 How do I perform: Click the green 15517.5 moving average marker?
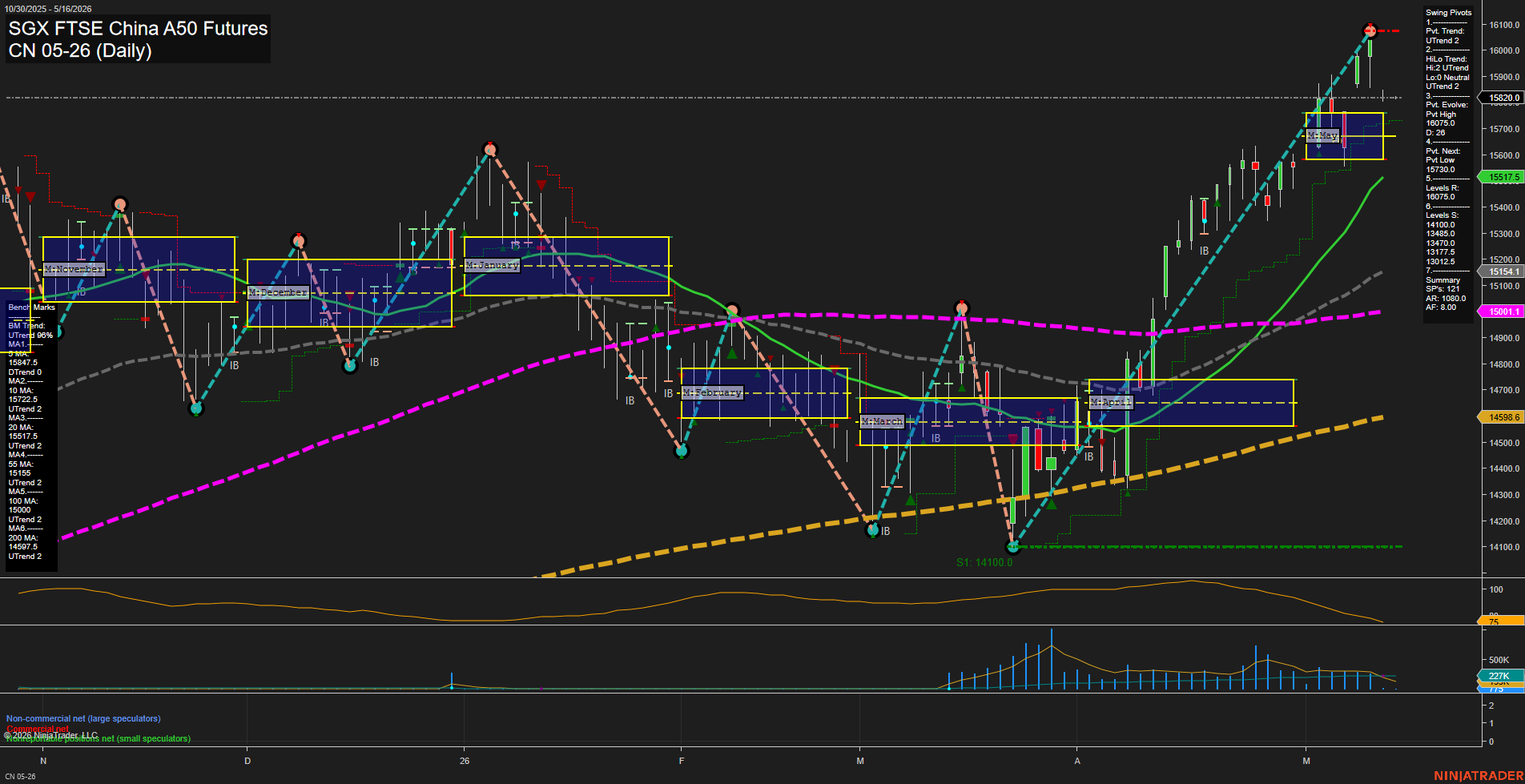1503,177
